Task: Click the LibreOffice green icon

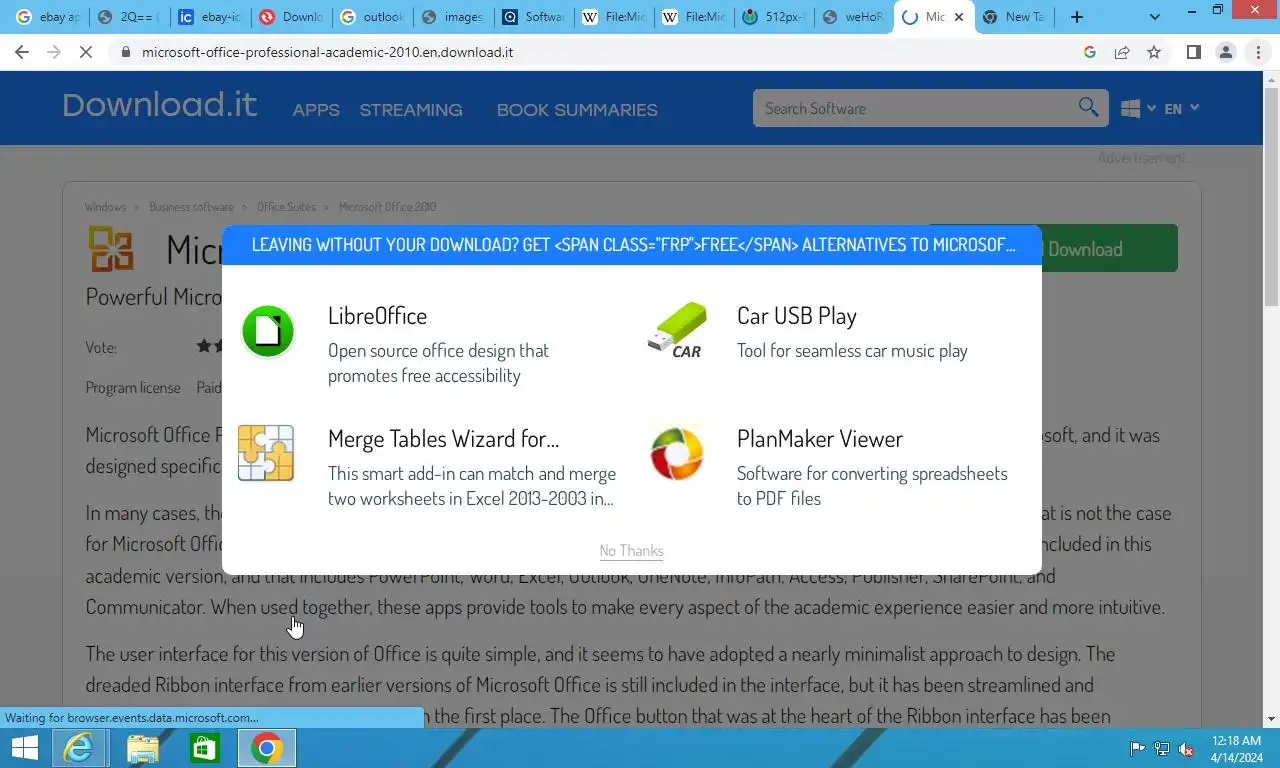Action: coord(268,331)
